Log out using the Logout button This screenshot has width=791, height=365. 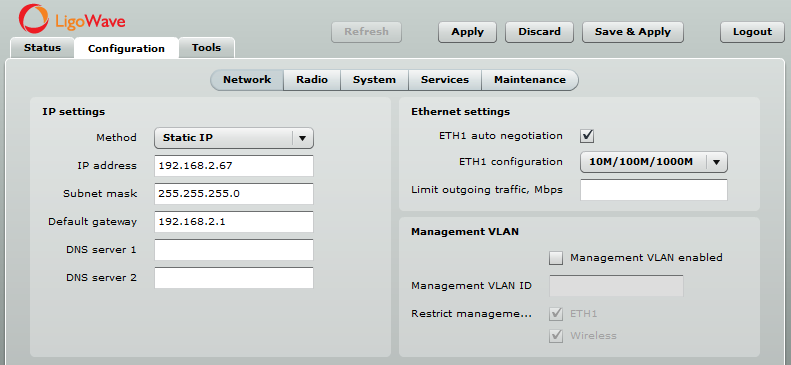coord(752,32)
